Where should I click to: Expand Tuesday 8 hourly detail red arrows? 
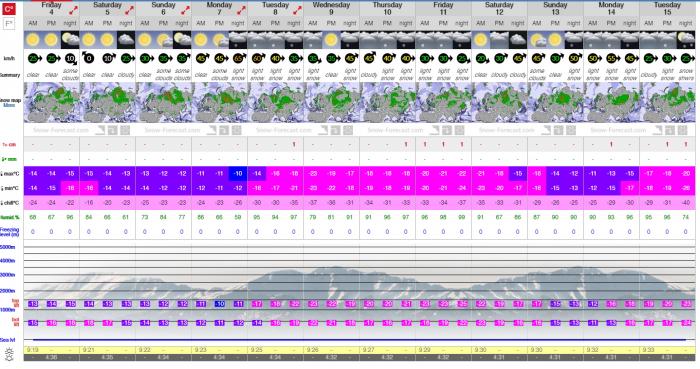[x=297, y=10]
